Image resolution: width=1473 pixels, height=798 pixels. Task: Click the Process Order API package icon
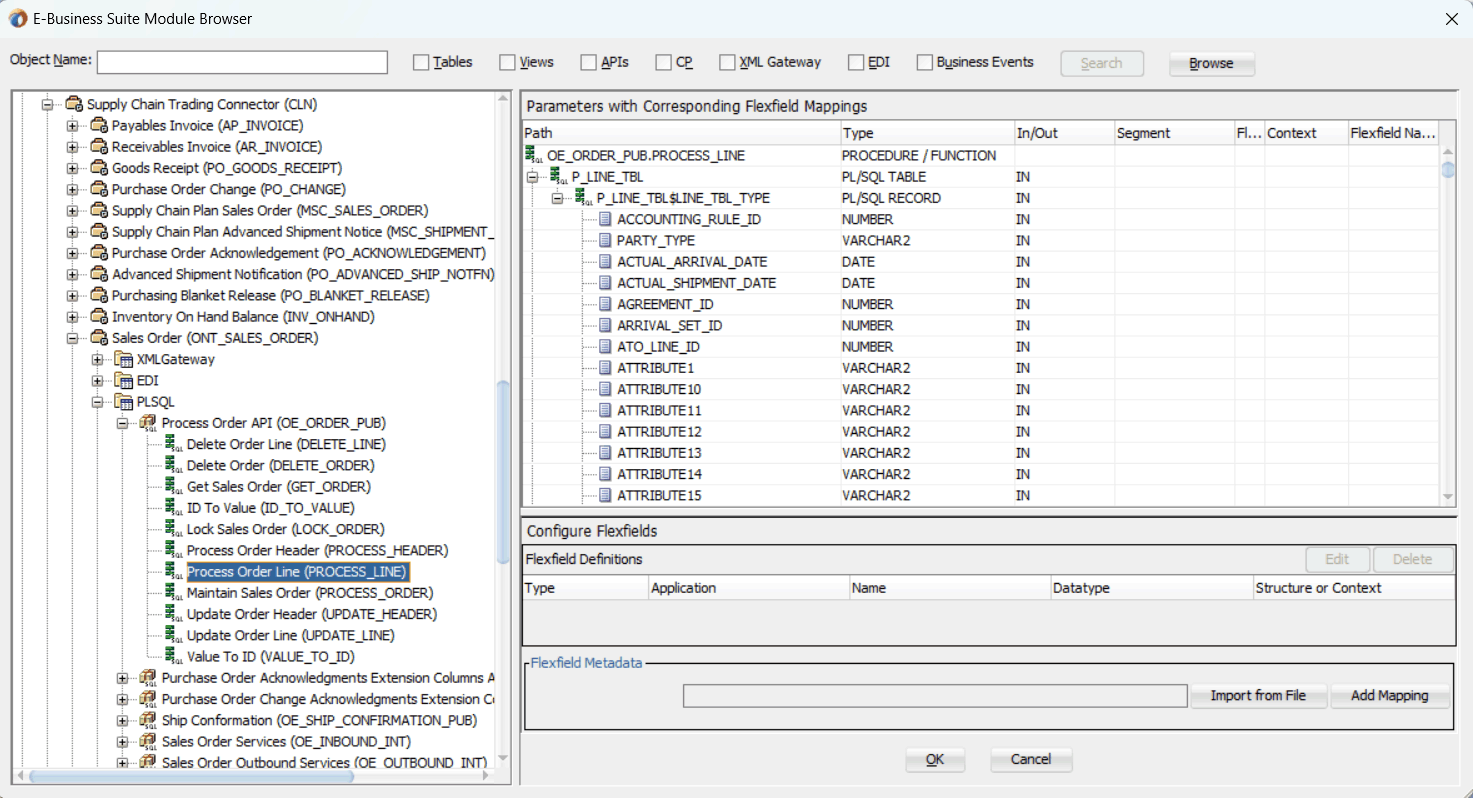(x=149, y=424)
